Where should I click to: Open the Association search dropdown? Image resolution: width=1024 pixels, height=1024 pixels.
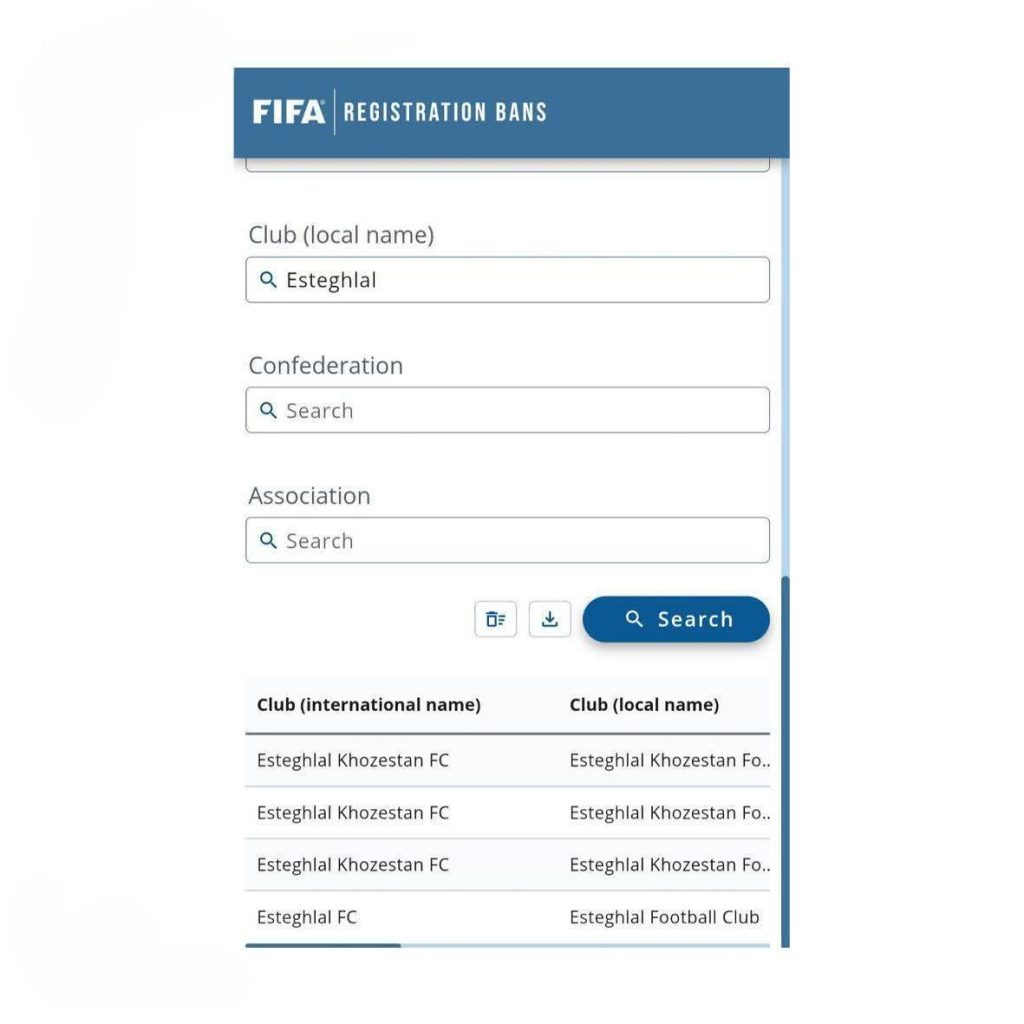(x=520, y=540)
